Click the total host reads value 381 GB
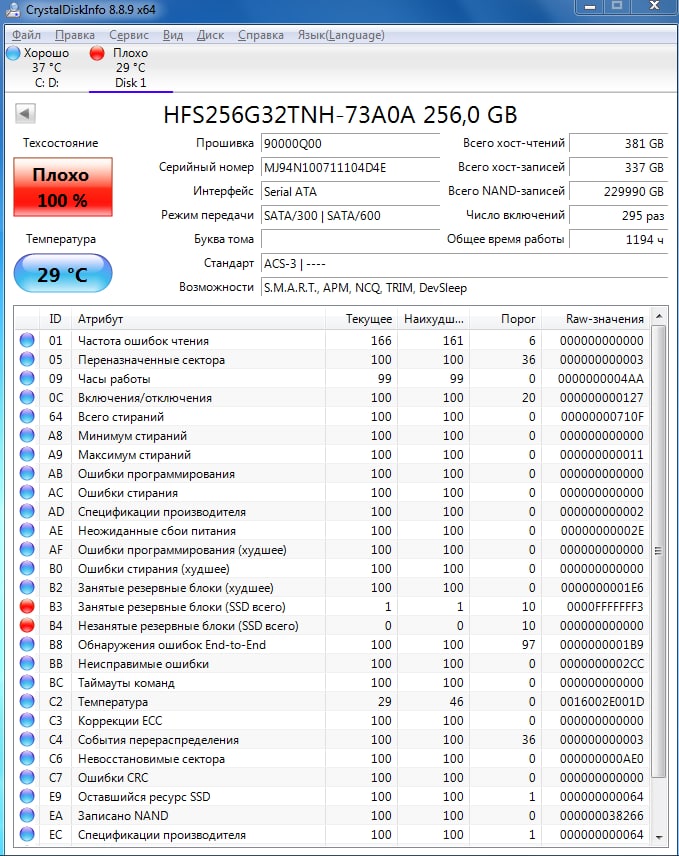The height and width of the screenshot is (856, 679). (x=618, y=144)
